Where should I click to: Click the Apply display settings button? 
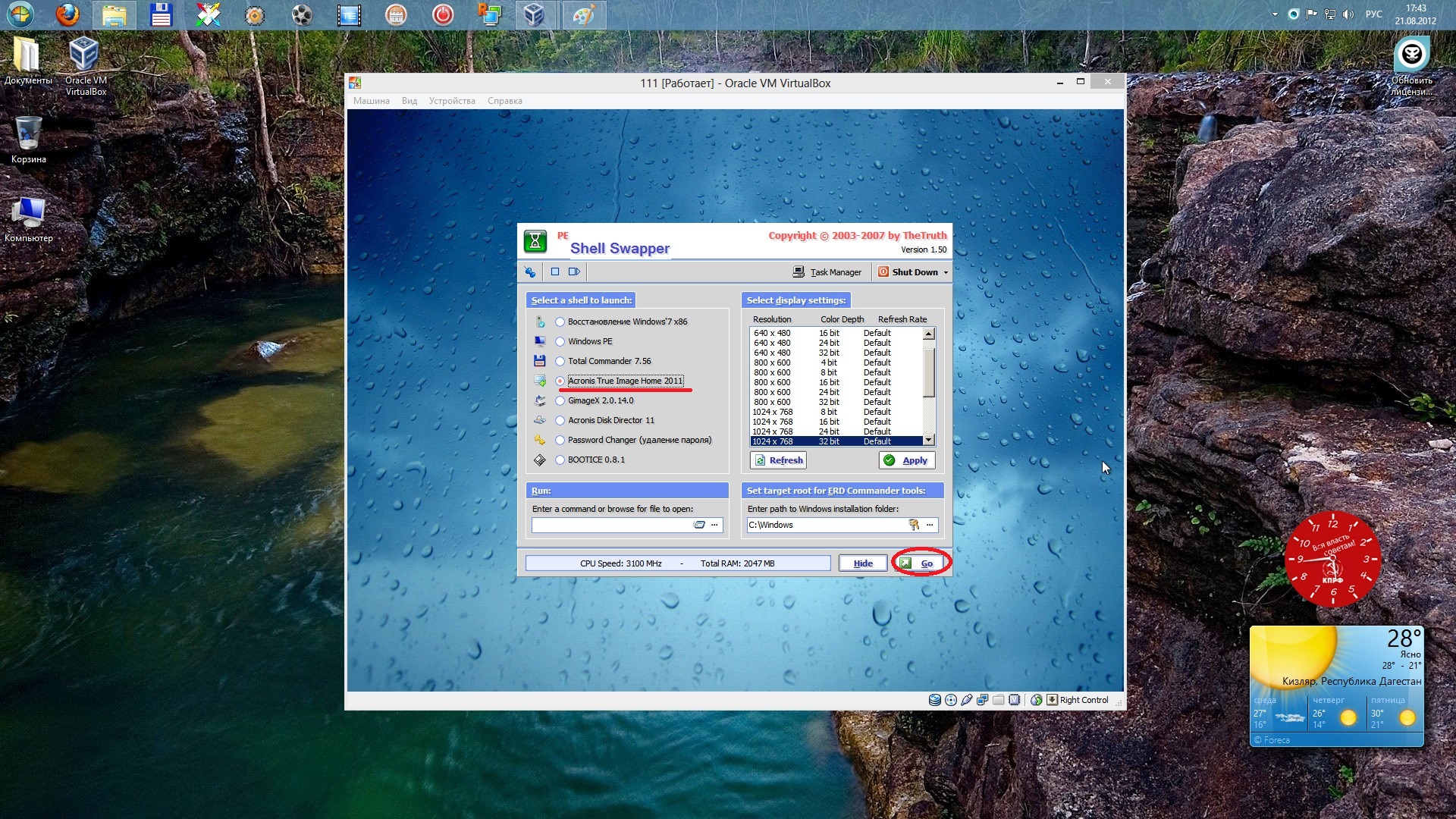click(x=907, y=460)
